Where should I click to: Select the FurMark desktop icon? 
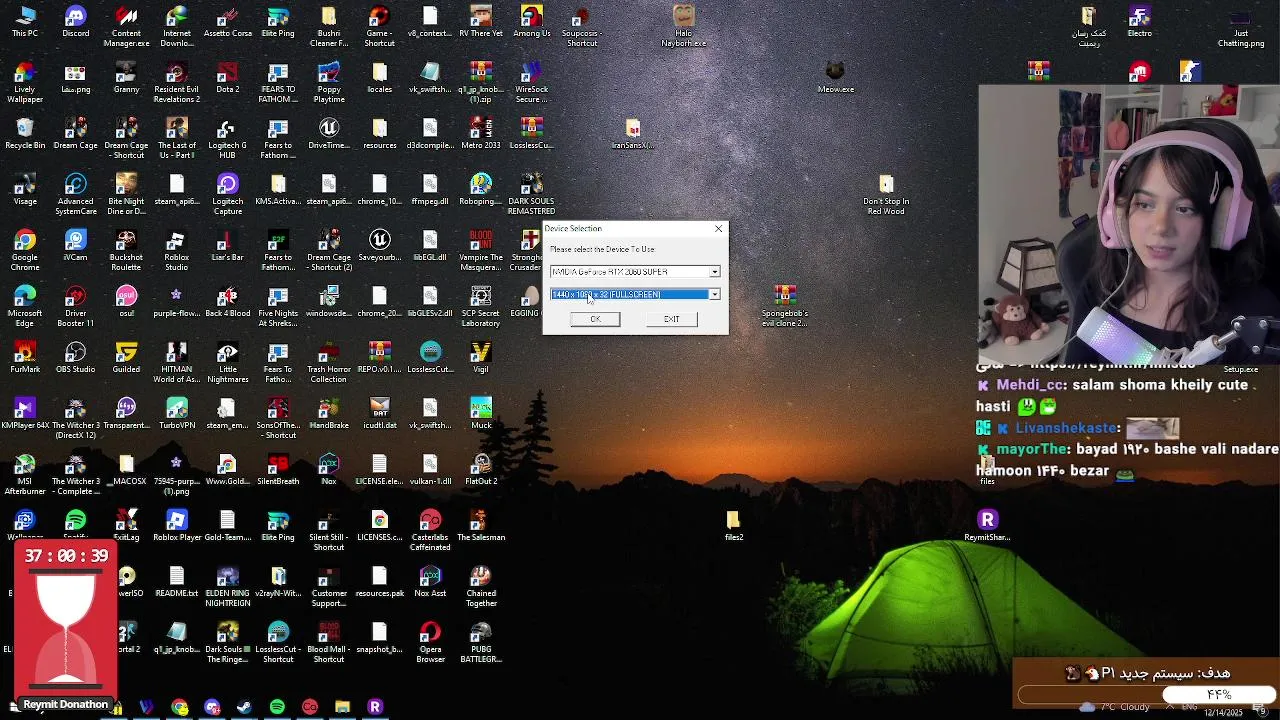coord(25,358)
